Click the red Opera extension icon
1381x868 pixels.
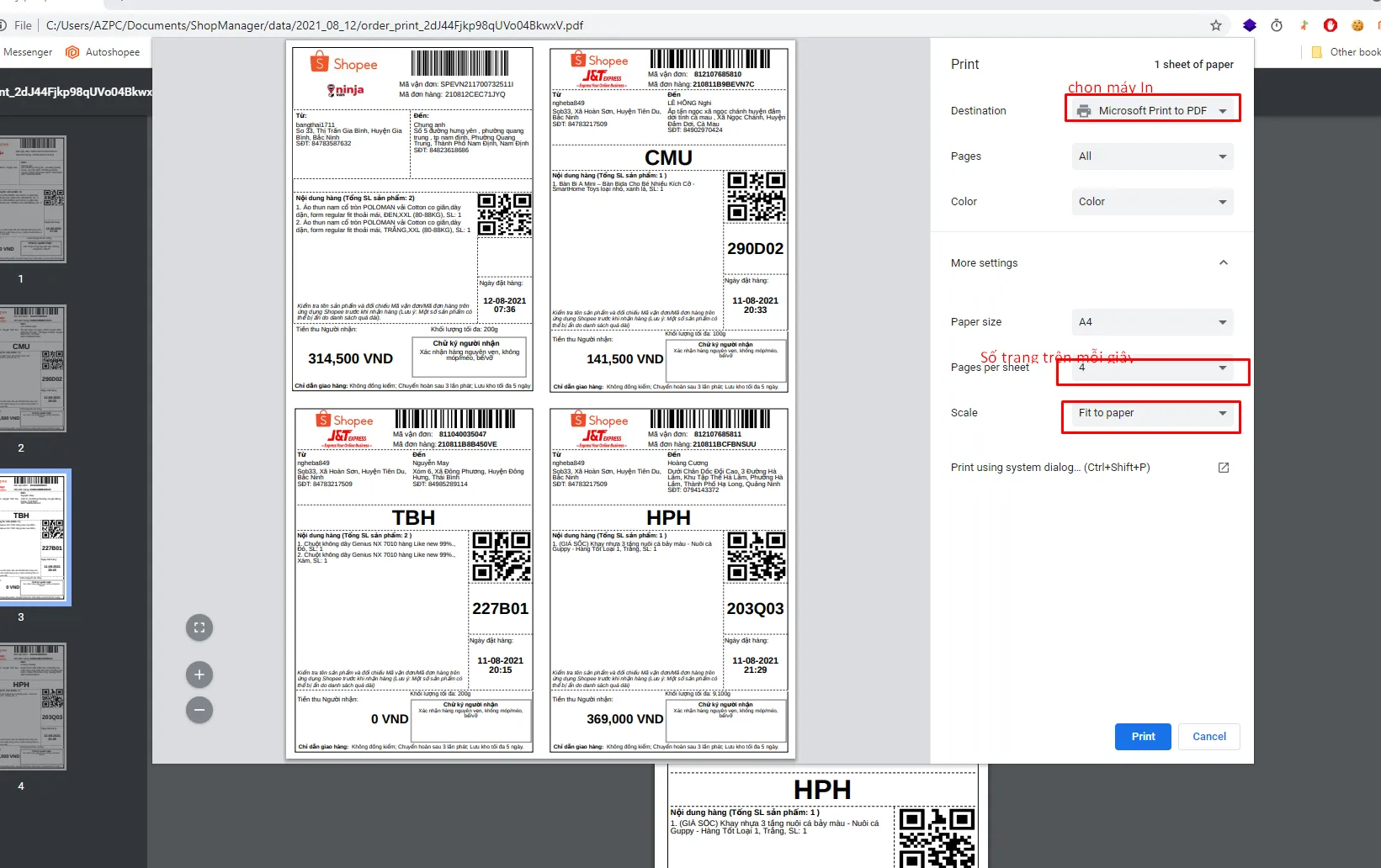pos(1331,25)
